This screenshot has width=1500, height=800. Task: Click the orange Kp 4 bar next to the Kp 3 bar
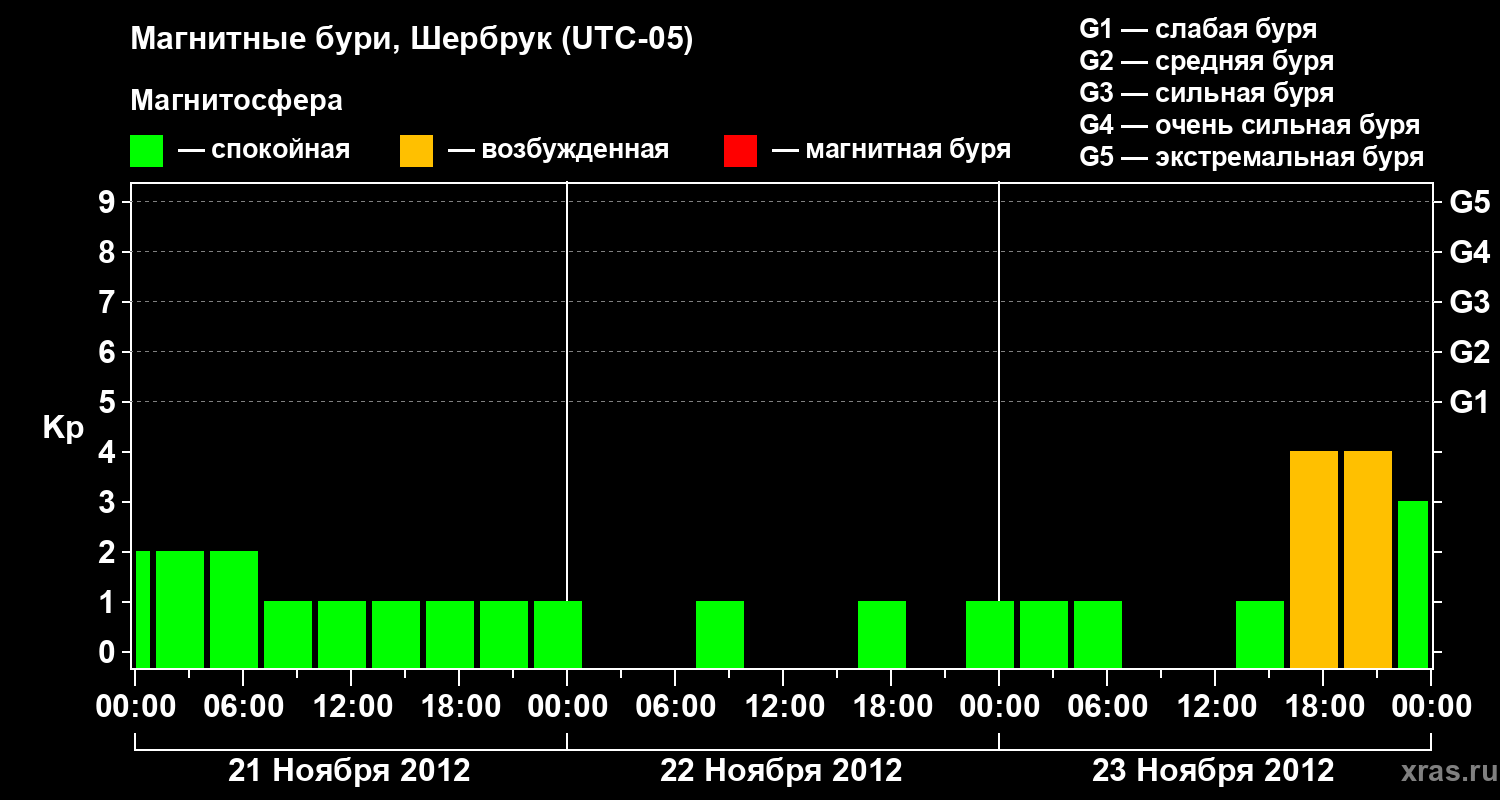(1368, 559)
